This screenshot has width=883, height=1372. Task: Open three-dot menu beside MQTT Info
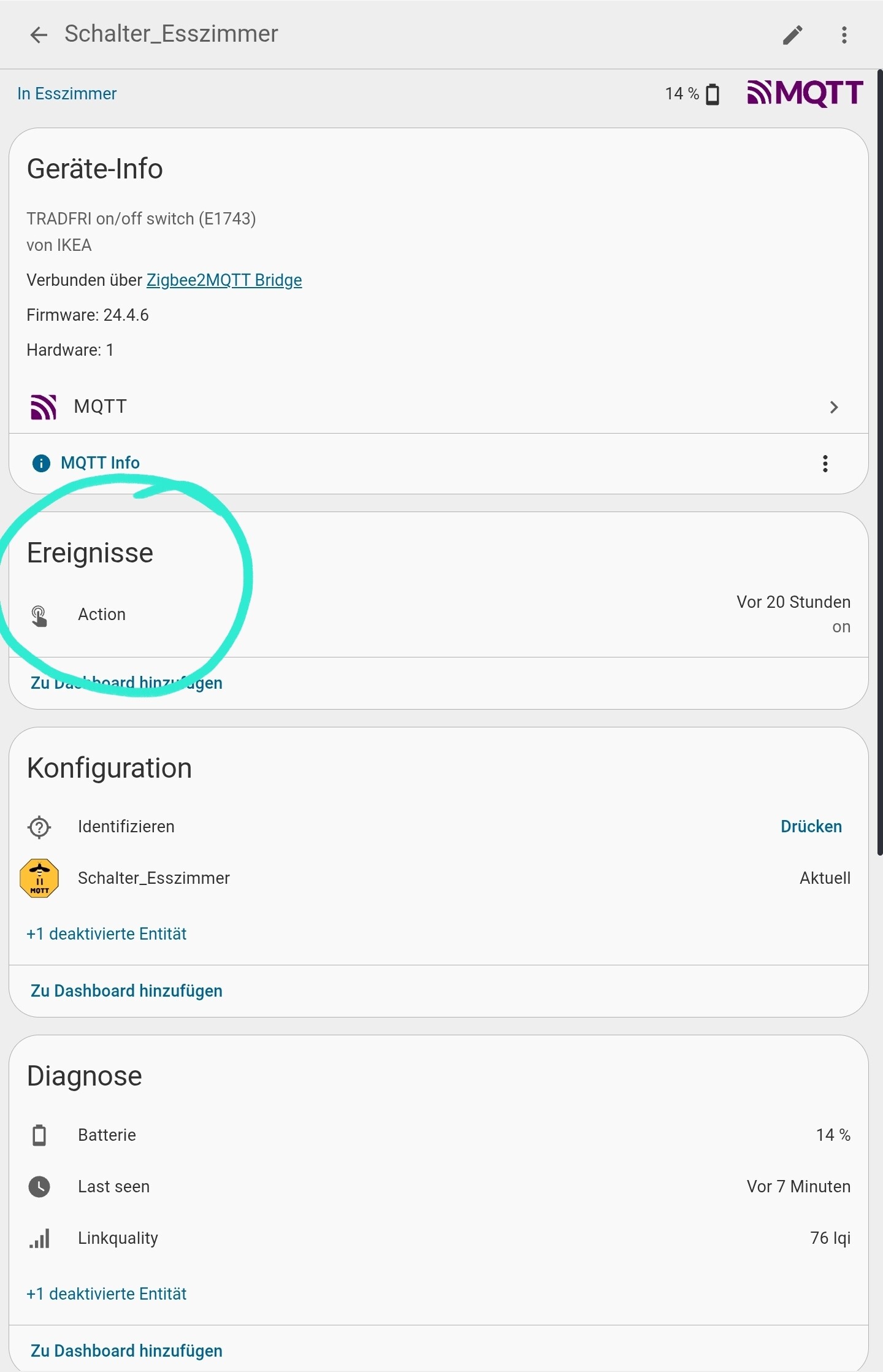825,464
